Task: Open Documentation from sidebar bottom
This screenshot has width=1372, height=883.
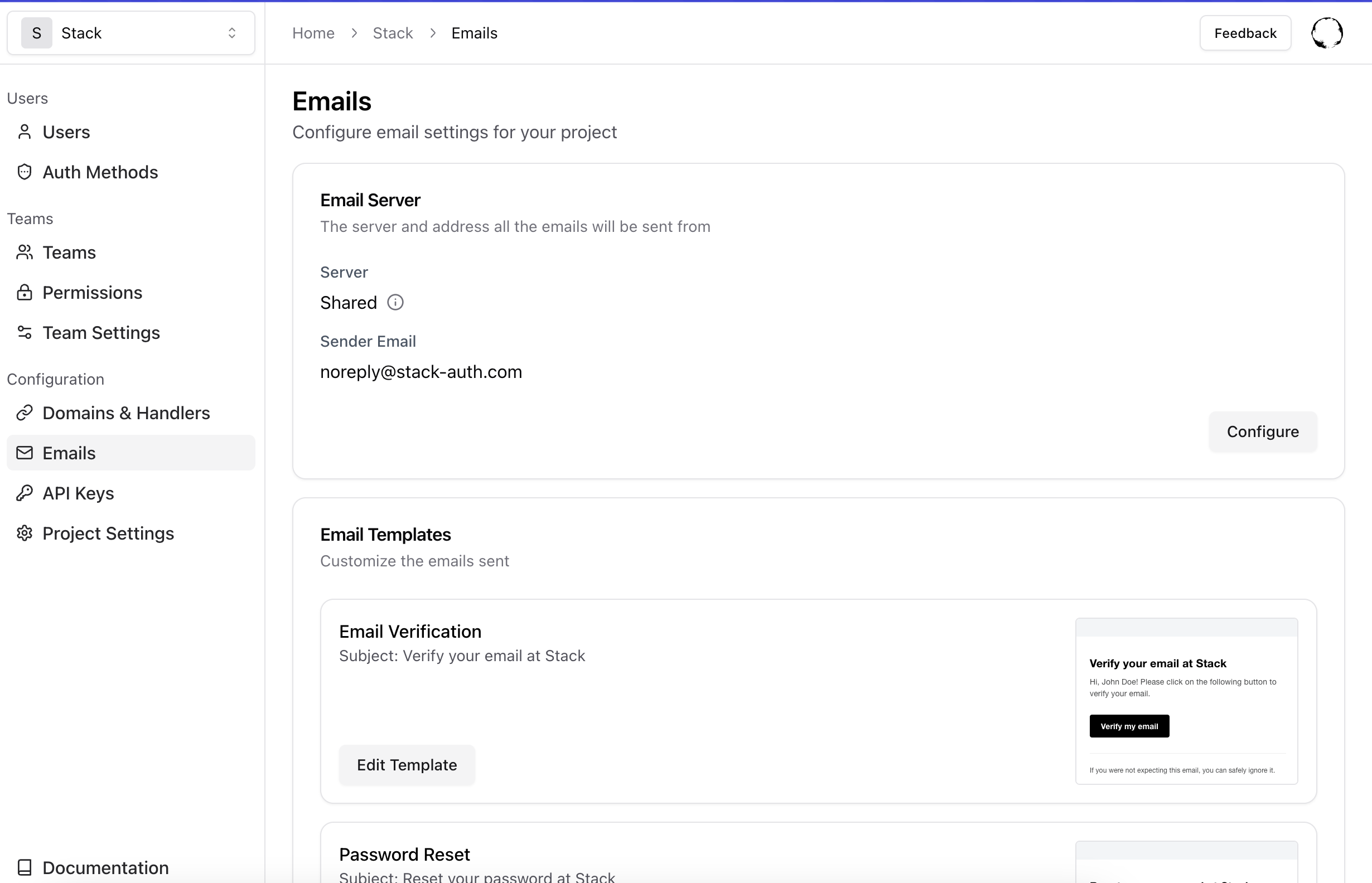Action: (x=105, y=867)
